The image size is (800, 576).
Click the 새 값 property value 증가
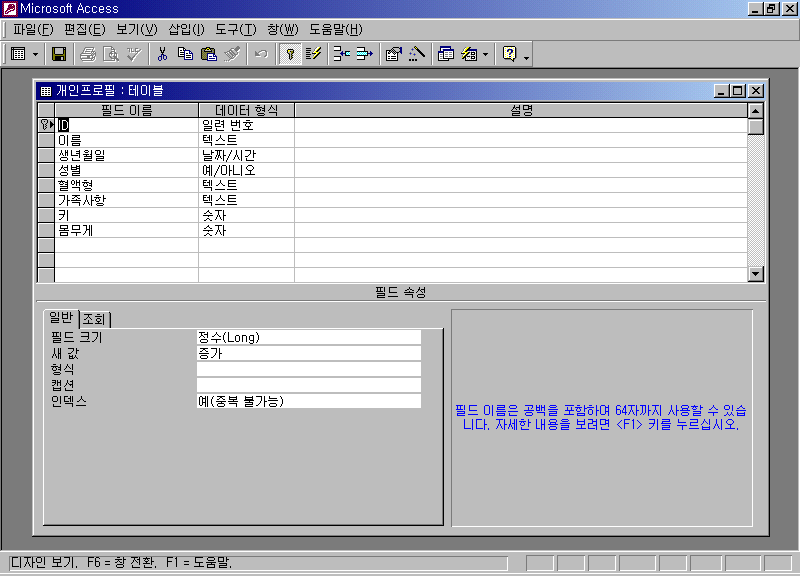coord(309,353)
